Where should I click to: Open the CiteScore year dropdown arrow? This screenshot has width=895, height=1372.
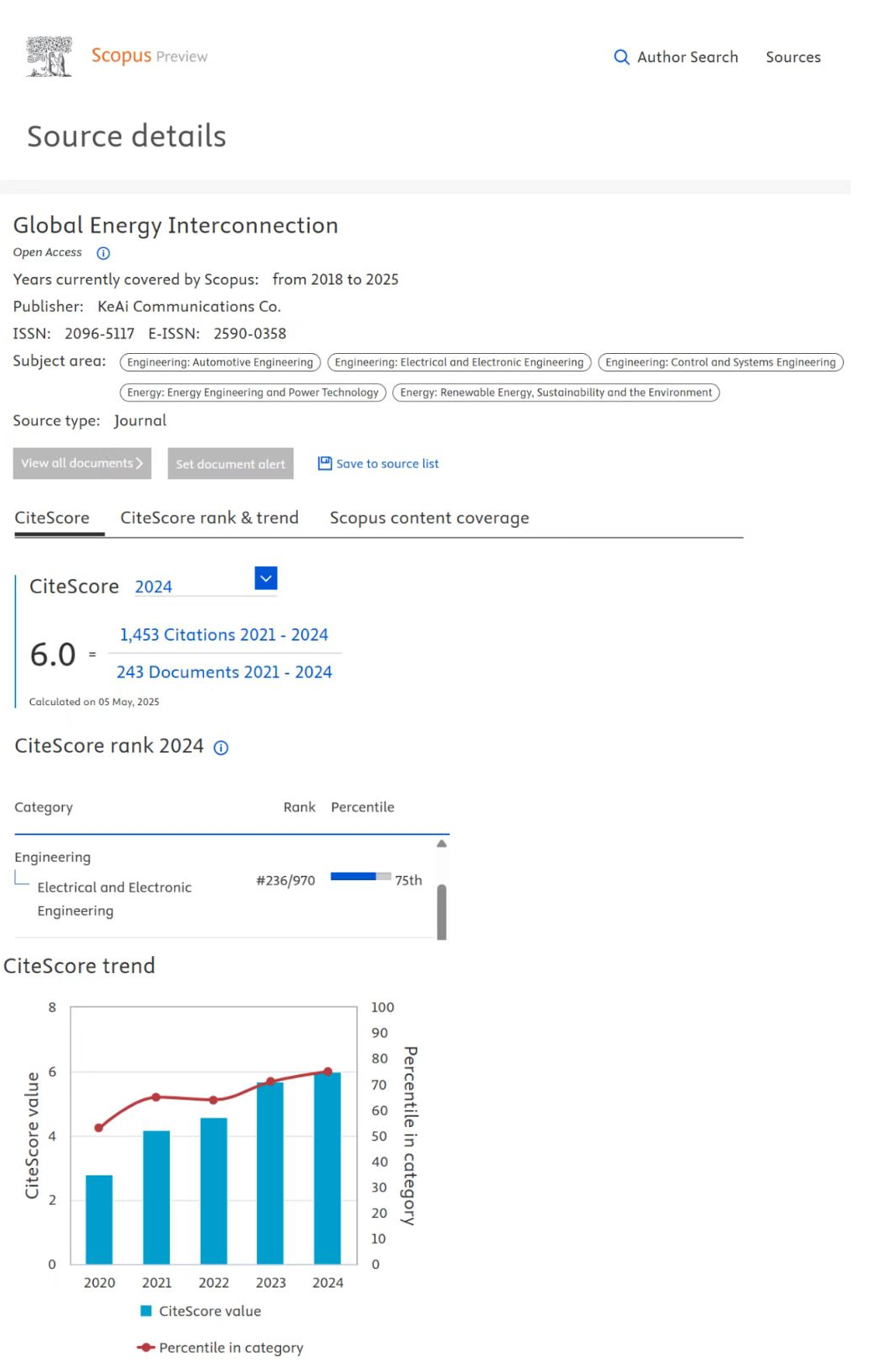point(266,578)
